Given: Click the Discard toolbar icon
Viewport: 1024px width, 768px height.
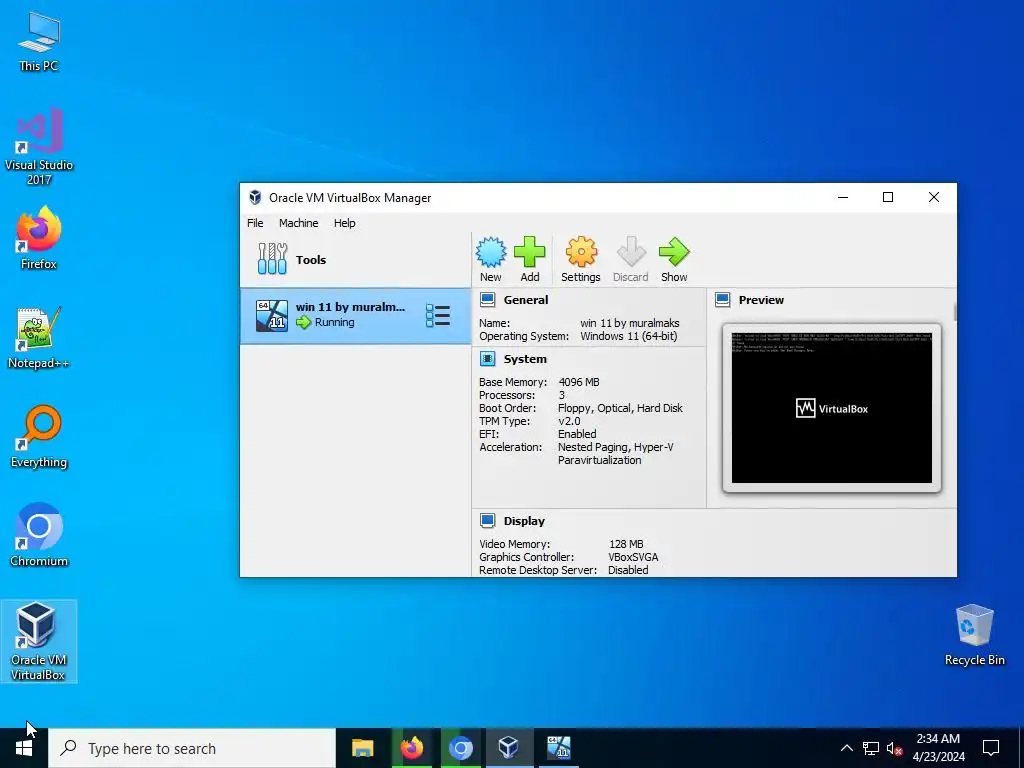Looking at the screenshot, I should 631,252.
